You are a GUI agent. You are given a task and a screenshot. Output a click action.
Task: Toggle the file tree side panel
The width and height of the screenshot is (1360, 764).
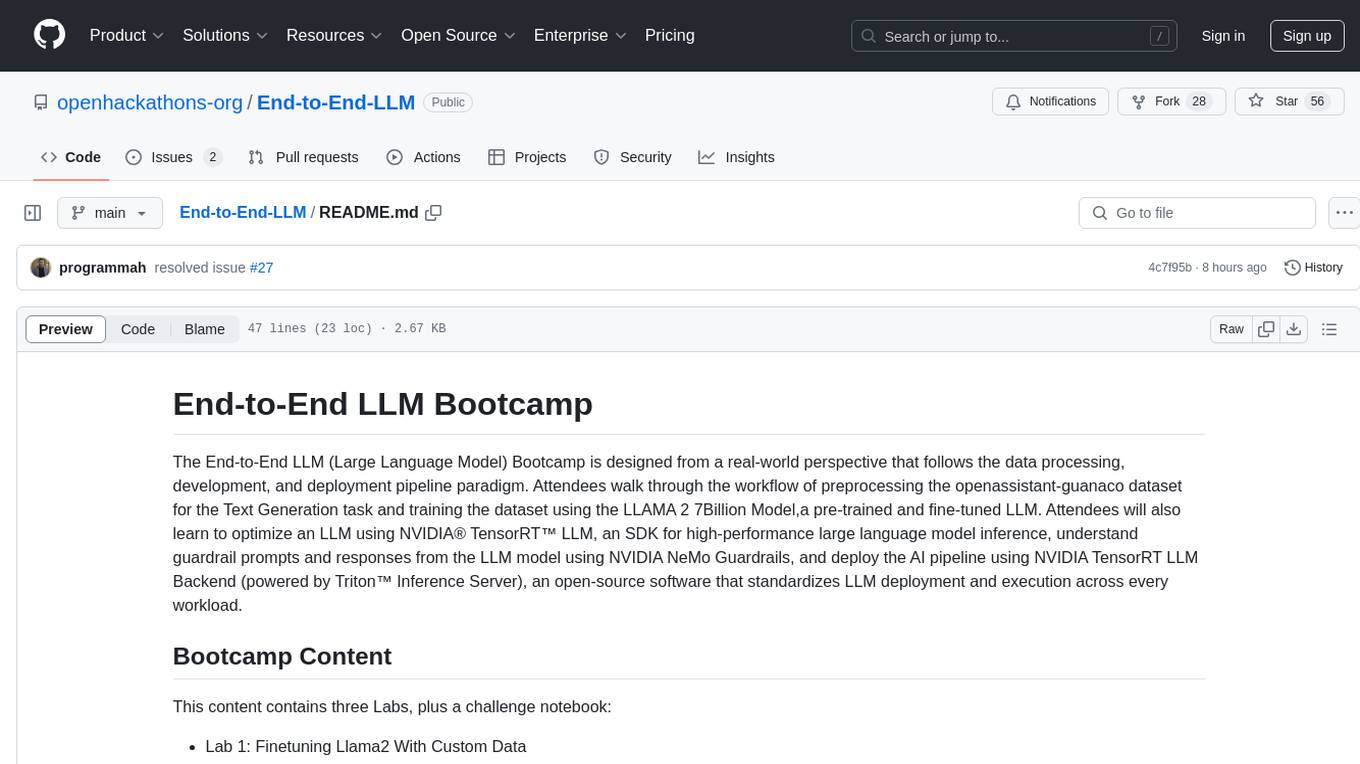click(33, 213)
